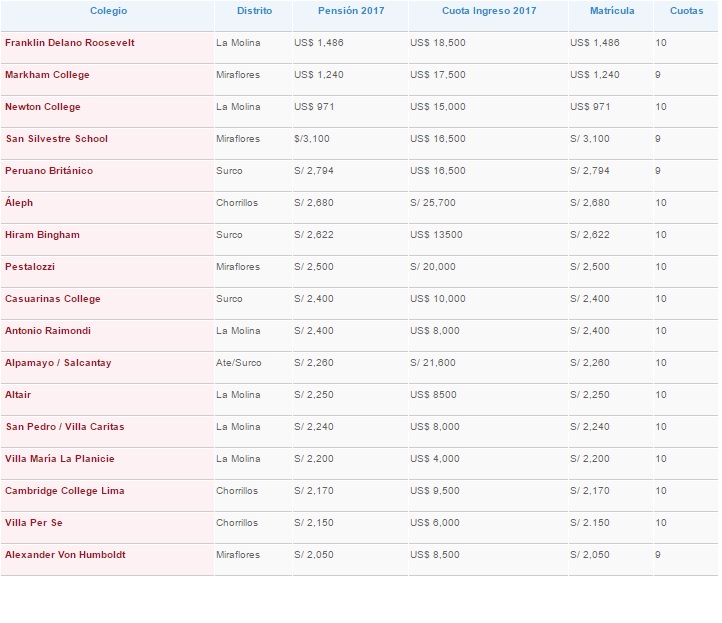Select San Silvestre School name
722x623 pixels.
[57, 139]
